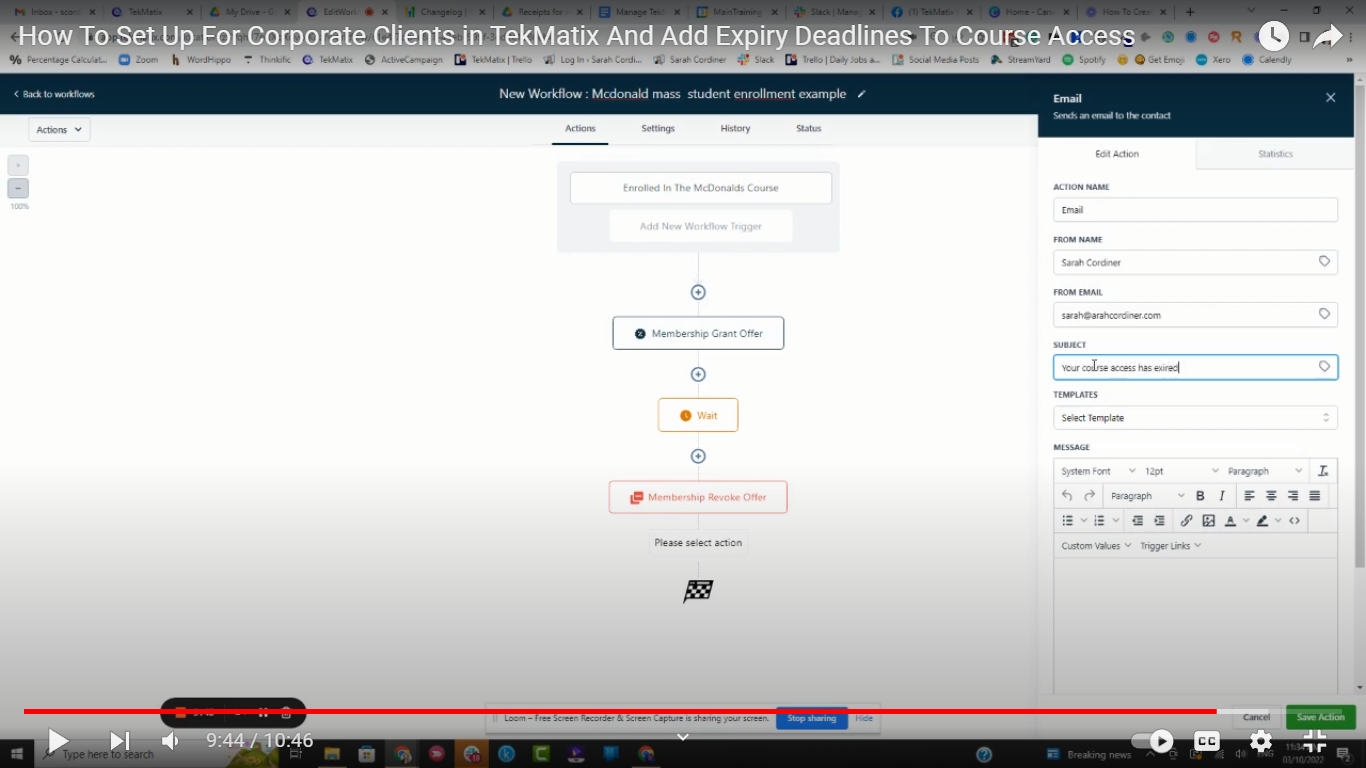Image resolution: width=1366 pixels, height=768 pixels.
Task: Insert an image in the message
Action: (1208, 521)
